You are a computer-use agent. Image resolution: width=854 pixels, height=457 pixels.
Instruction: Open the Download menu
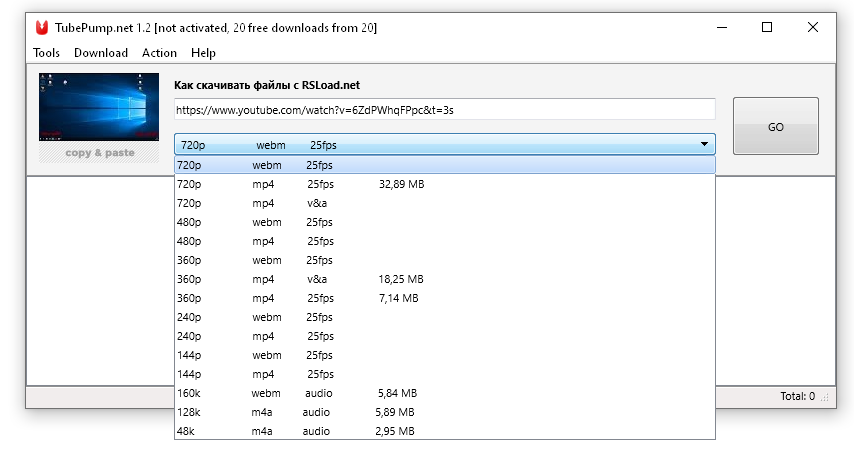coord(101,53)
